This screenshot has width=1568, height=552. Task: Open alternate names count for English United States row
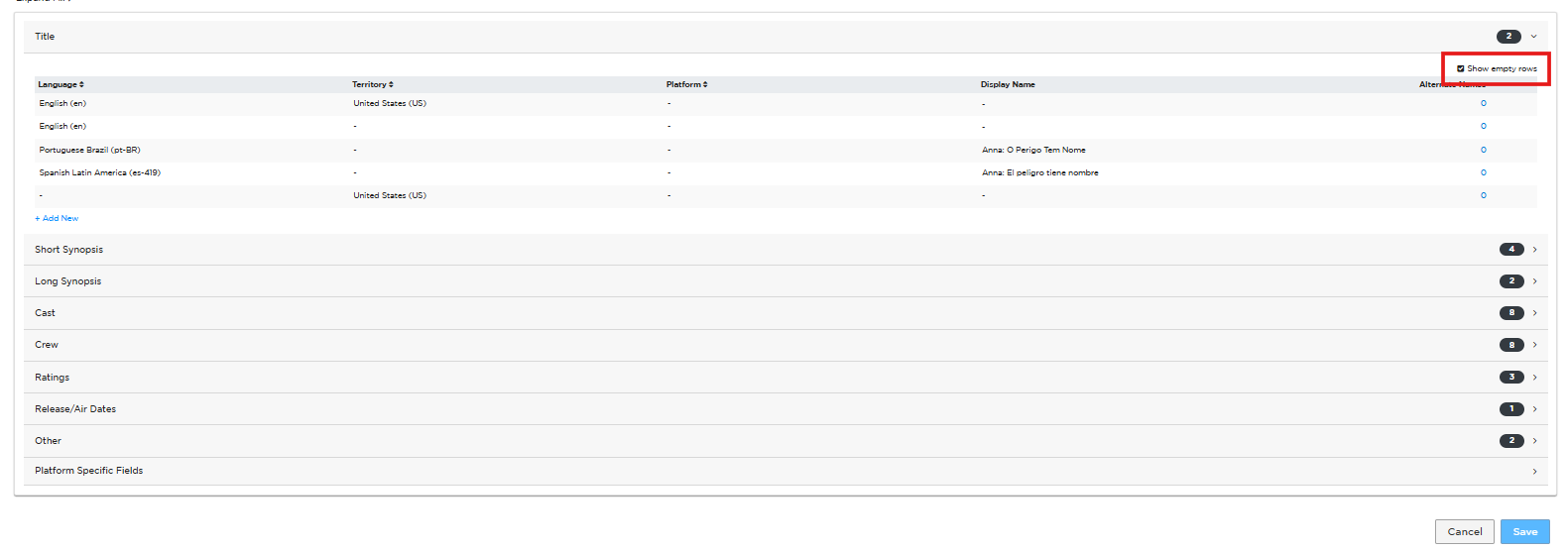(x=1484, y=103)
